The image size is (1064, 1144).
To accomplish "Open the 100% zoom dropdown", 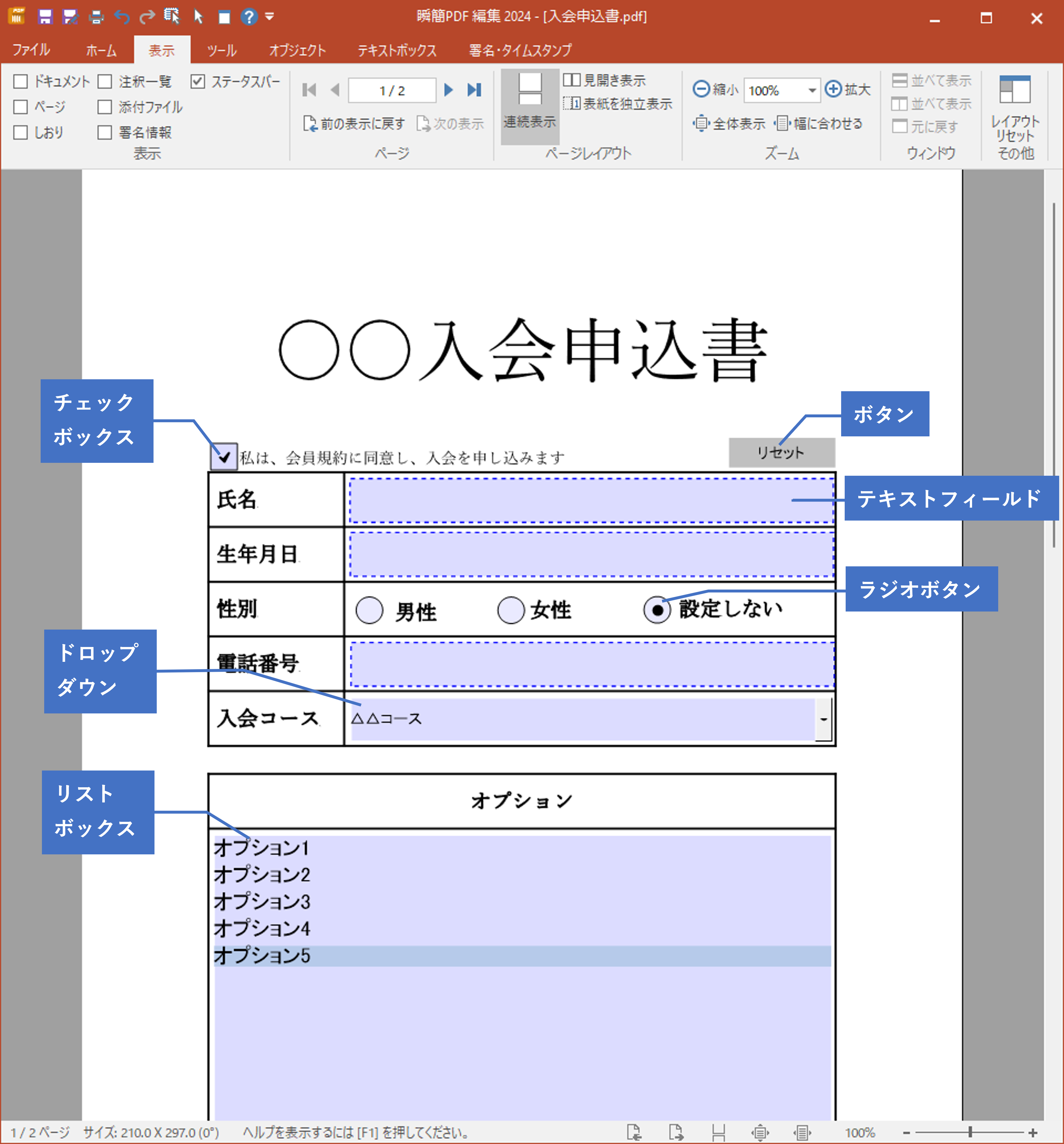I will pyautogui.click(x=811, y=90).
